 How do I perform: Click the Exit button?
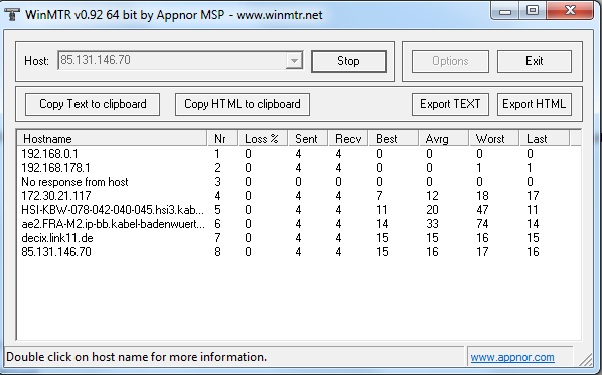(x=534, y=61)
